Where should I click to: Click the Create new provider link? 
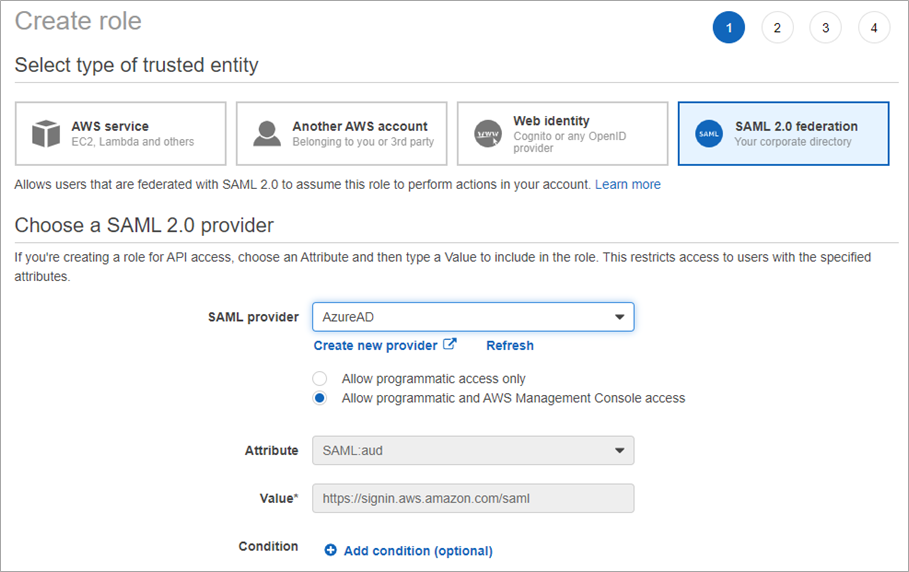point(375,345)
